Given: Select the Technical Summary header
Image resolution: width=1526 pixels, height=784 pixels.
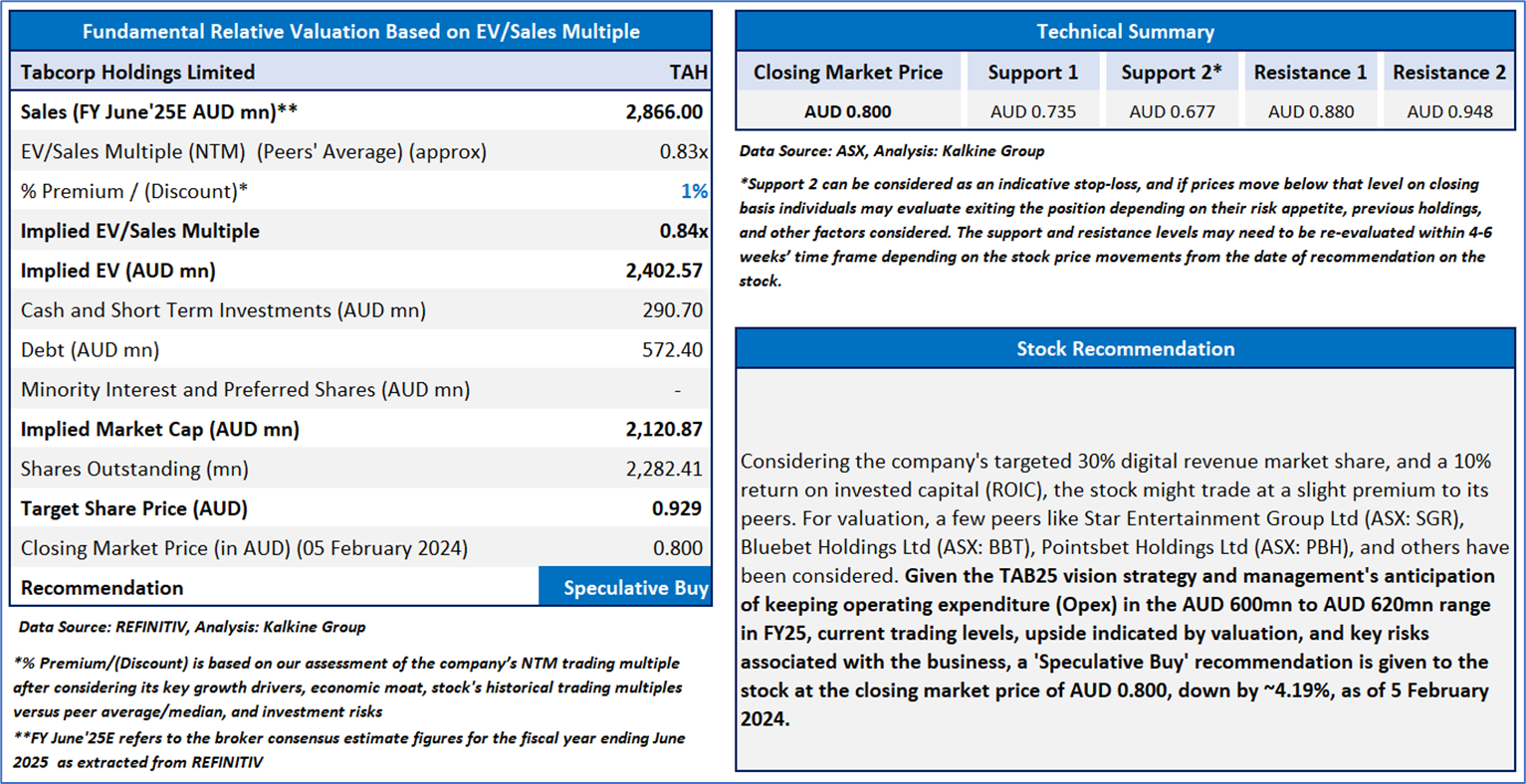Looking at the screenshot, I should tap(1125, 32).
